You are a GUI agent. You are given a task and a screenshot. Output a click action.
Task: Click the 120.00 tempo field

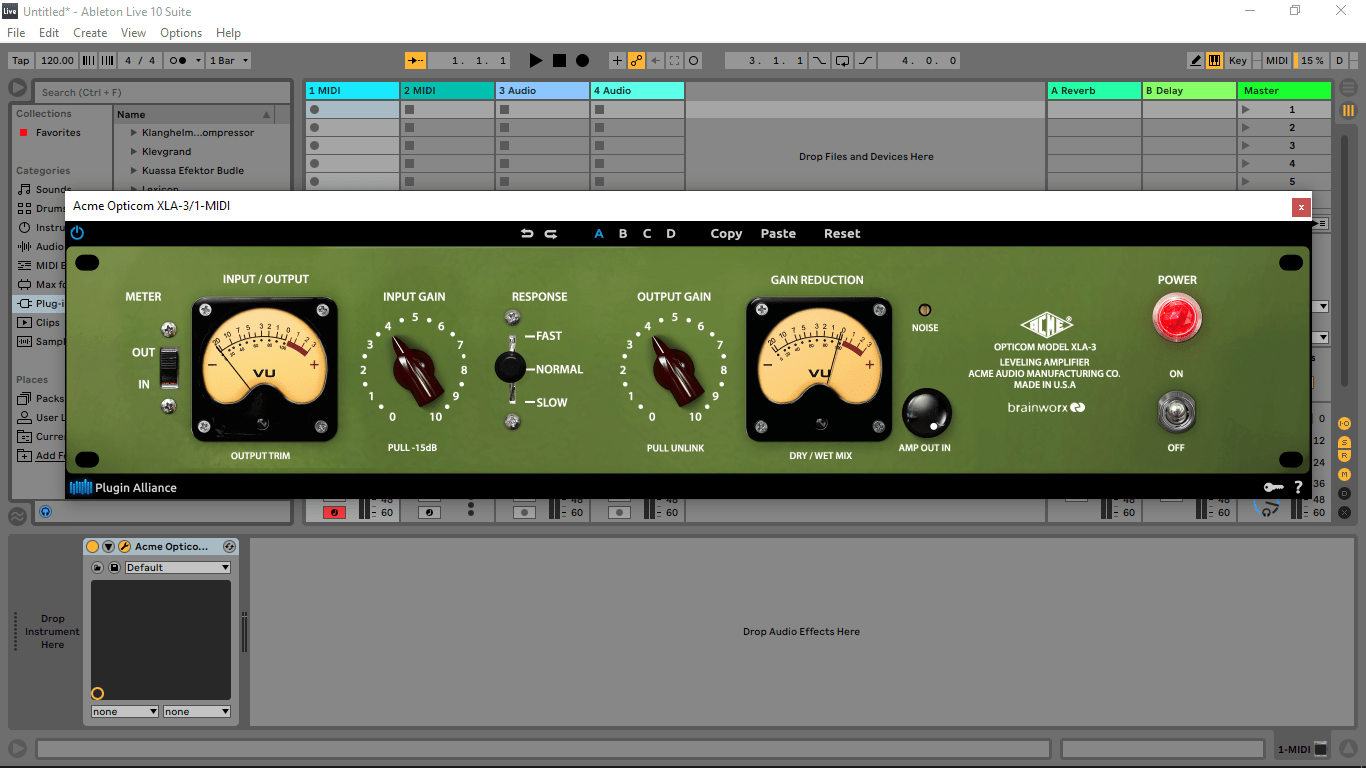[x=57, y=61]
